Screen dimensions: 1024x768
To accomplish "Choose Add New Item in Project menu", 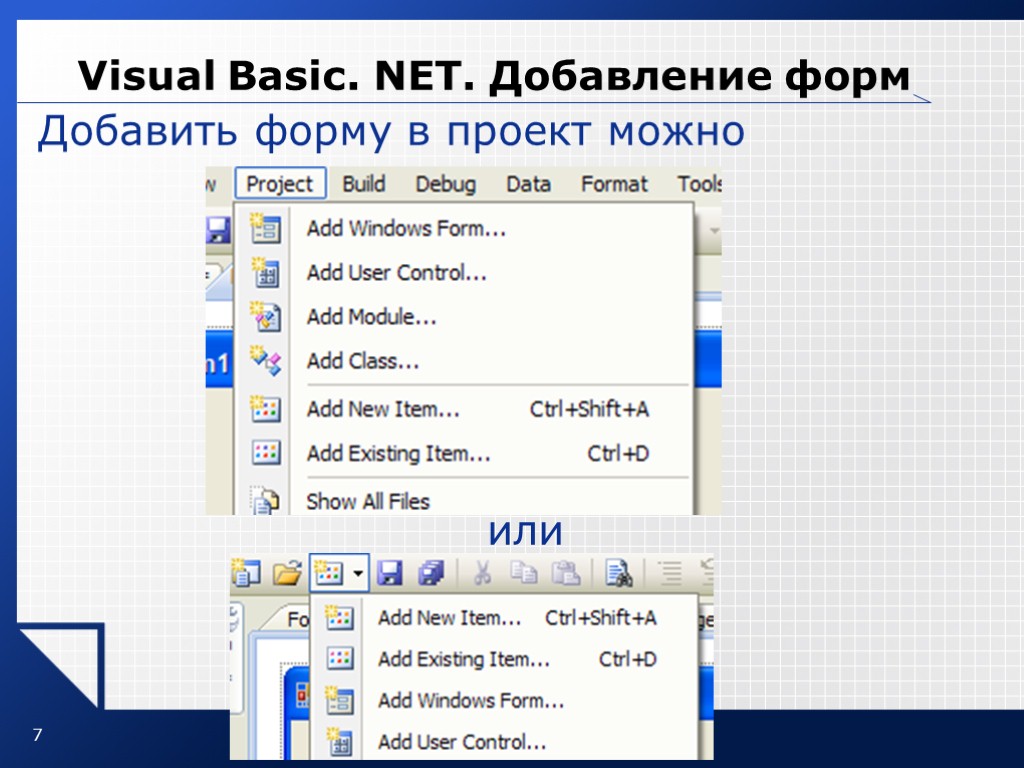I will 464,409.
